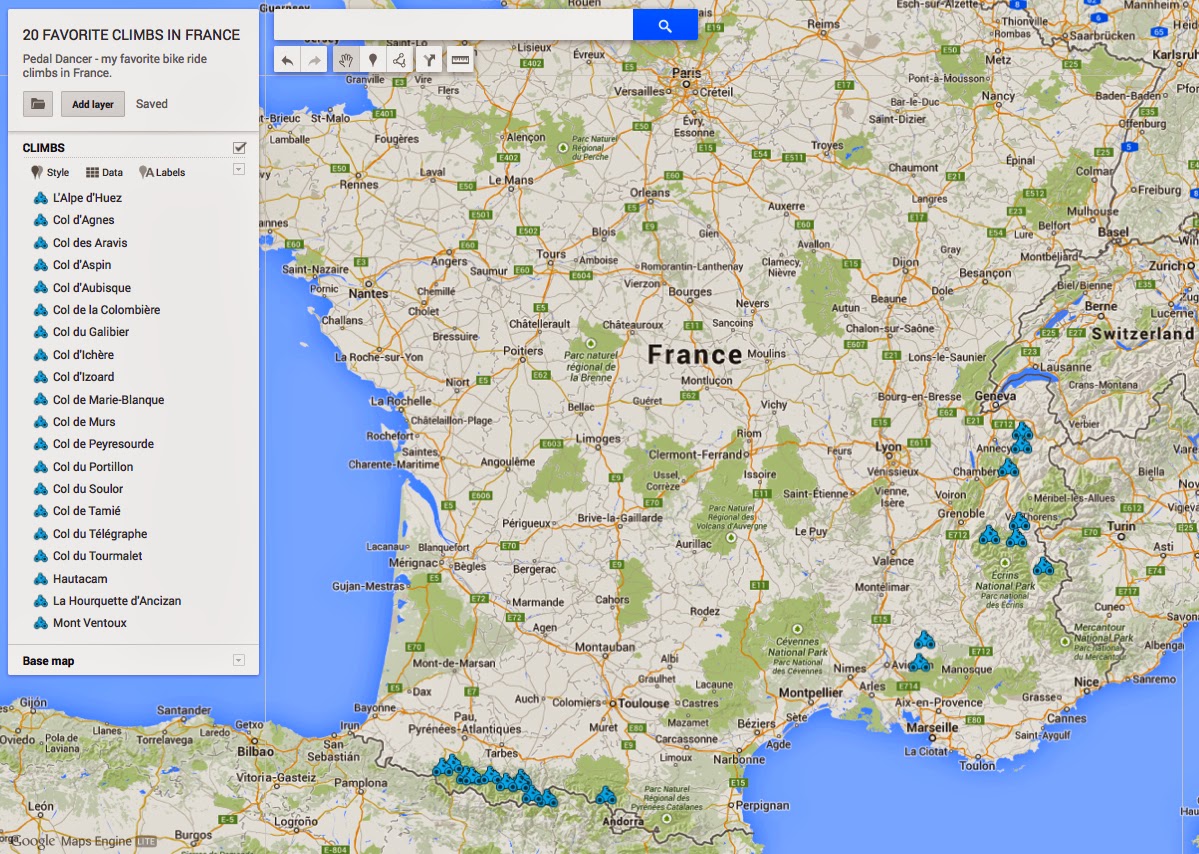Select the add marker tool

(x=374, y=59)
